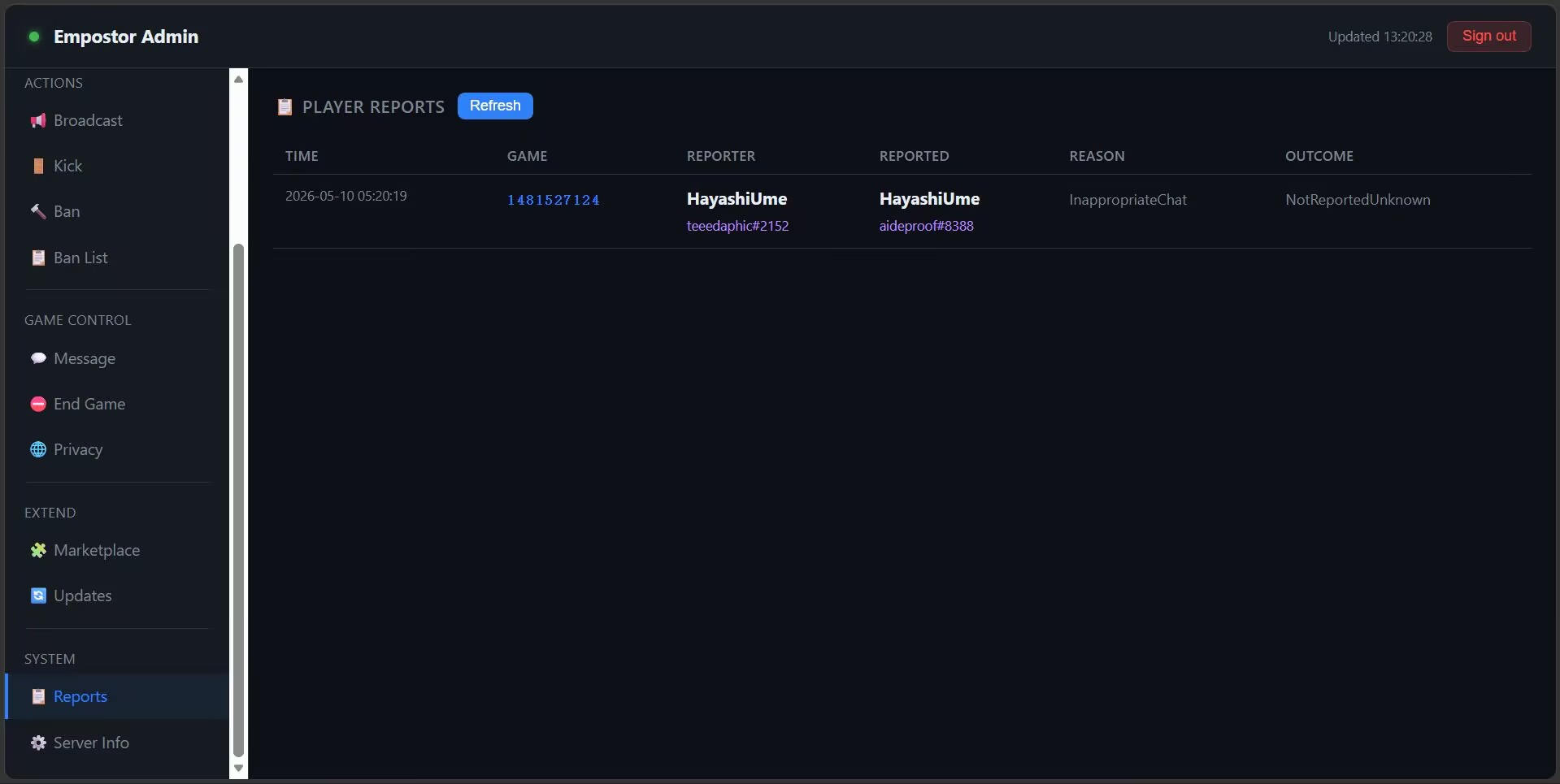
Task: Click the Ban hammer icon
Action: (38, 212)
